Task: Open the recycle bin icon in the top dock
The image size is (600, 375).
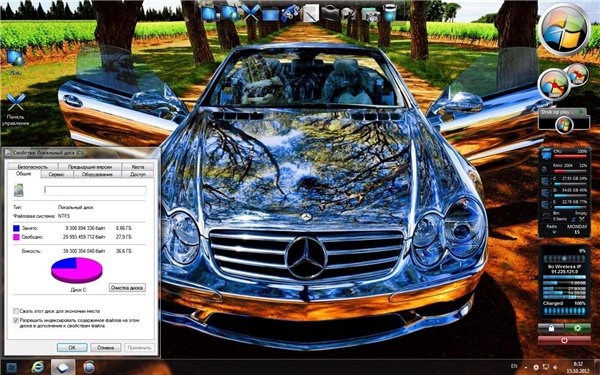Action: pos(390,13)
